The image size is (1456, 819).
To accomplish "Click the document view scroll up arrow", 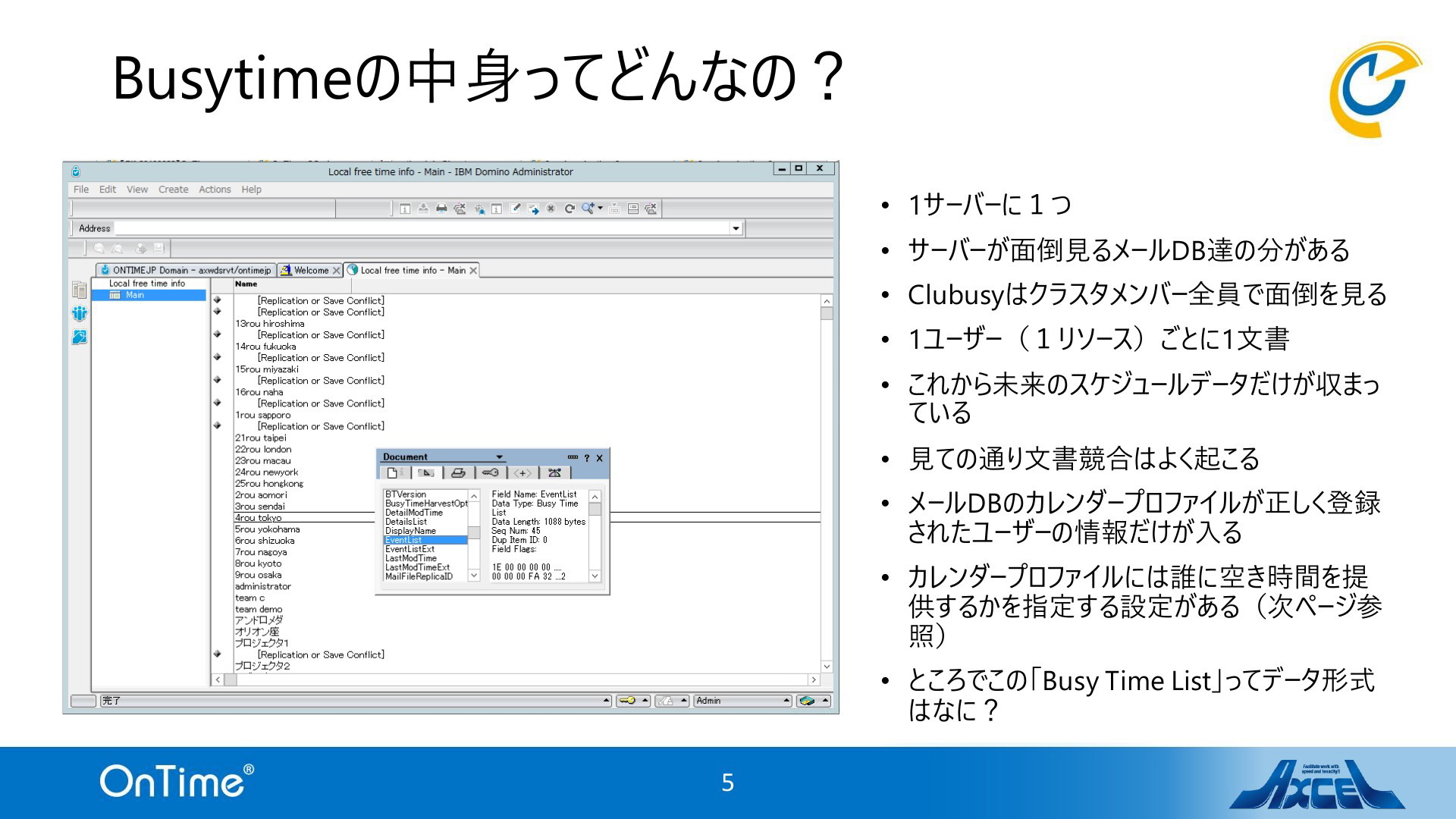I will click(827, 301).
